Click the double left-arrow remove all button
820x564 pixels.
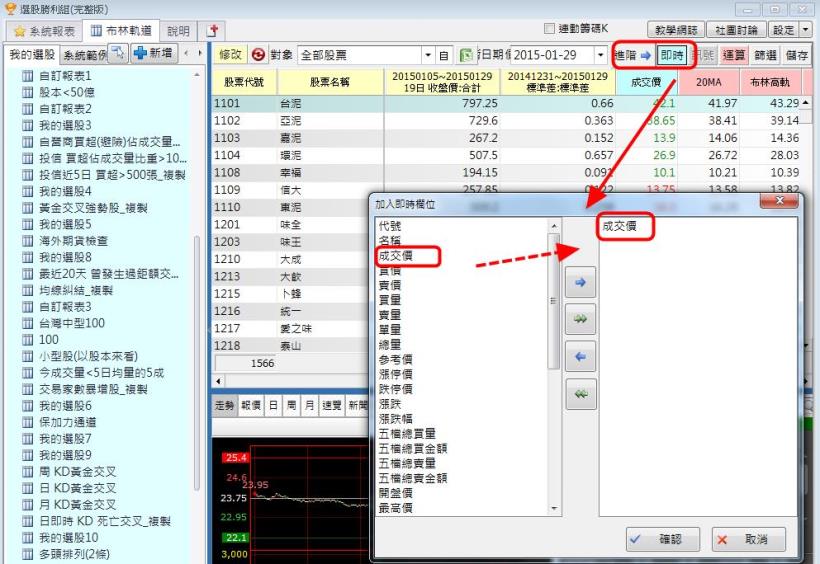pyautogui.click(x=580, y=394)
